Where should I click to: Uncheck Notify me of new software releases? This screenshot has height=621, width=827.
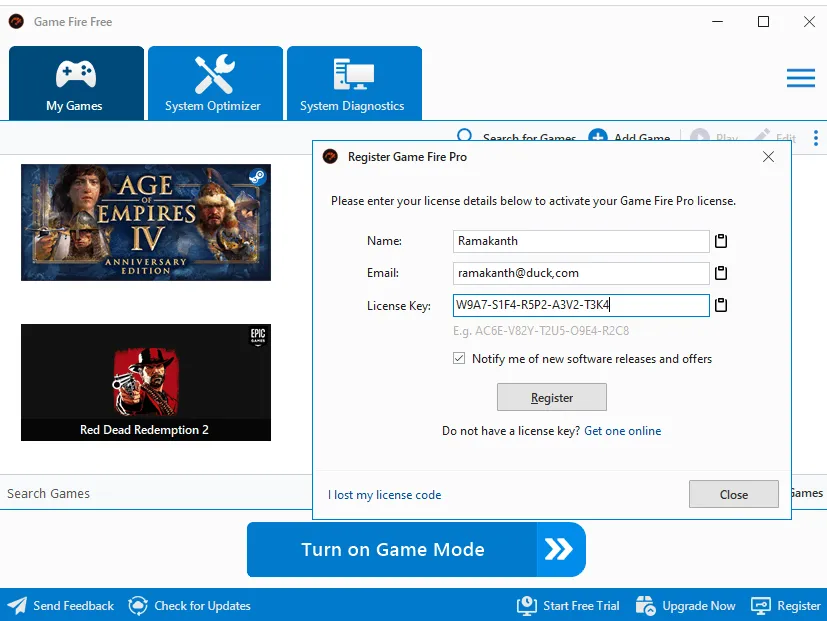[459, 359]
